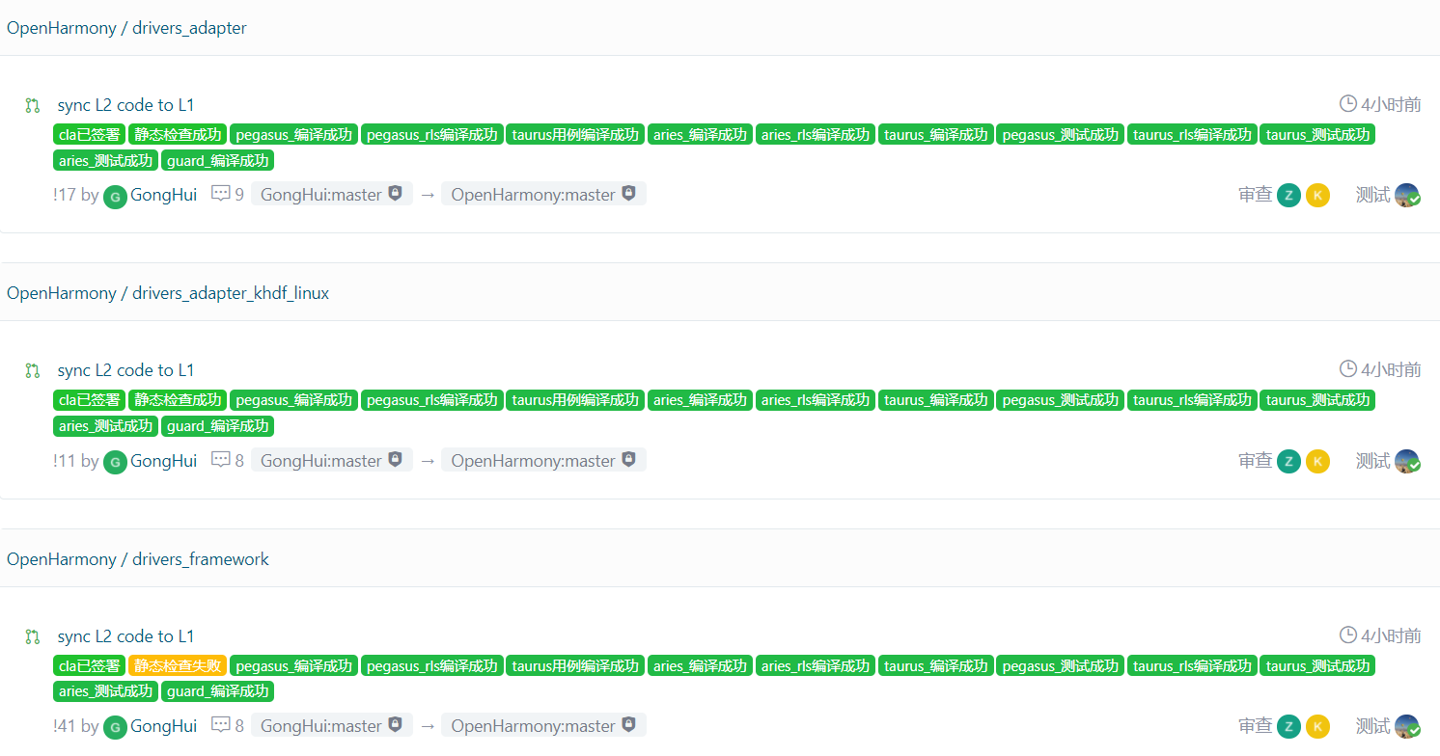Click the pull request icon beside PR !41
The image size is (1440, 756).
[x=33, y=637]
